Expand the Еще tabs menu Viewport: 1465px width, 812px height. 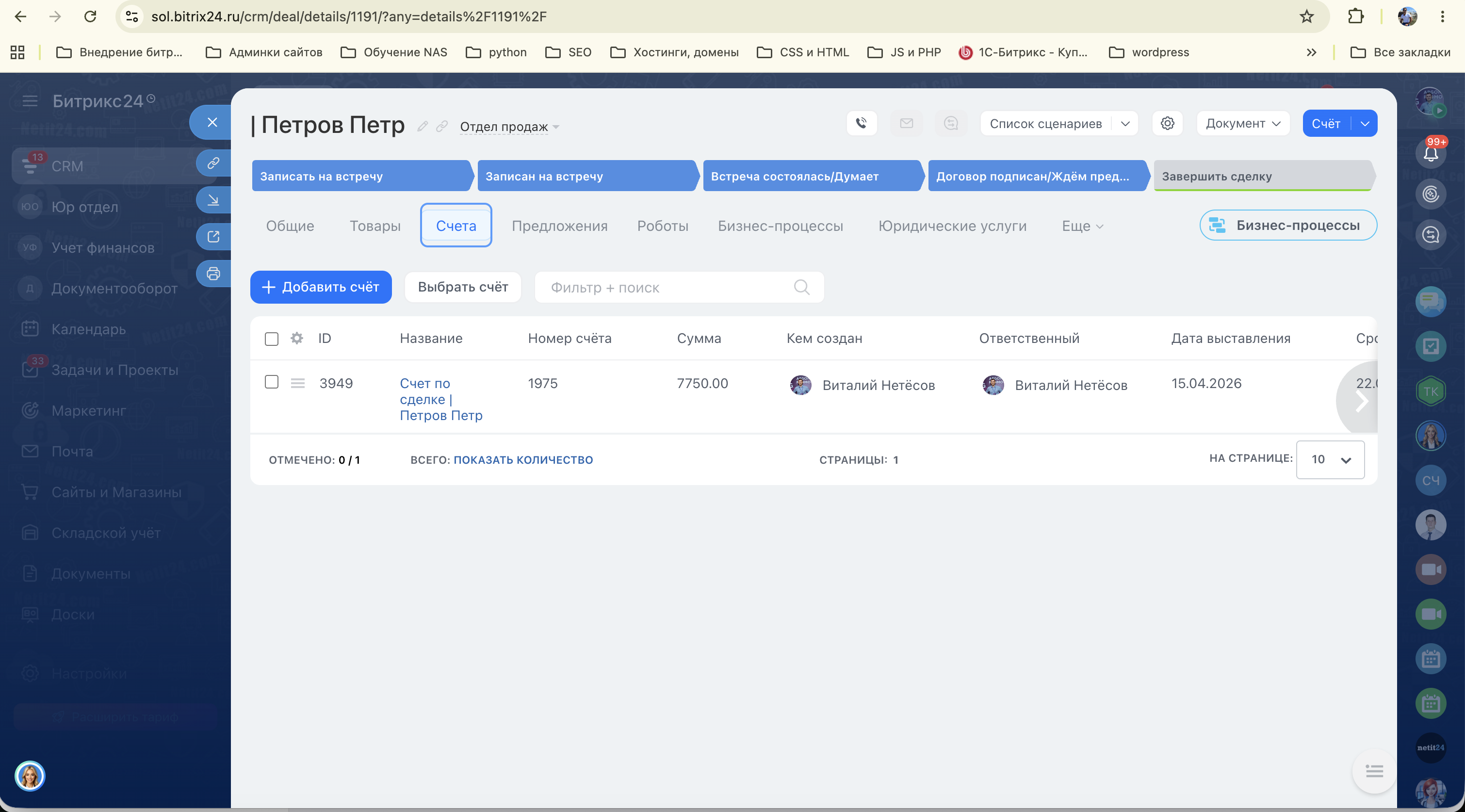[1082, 226]
